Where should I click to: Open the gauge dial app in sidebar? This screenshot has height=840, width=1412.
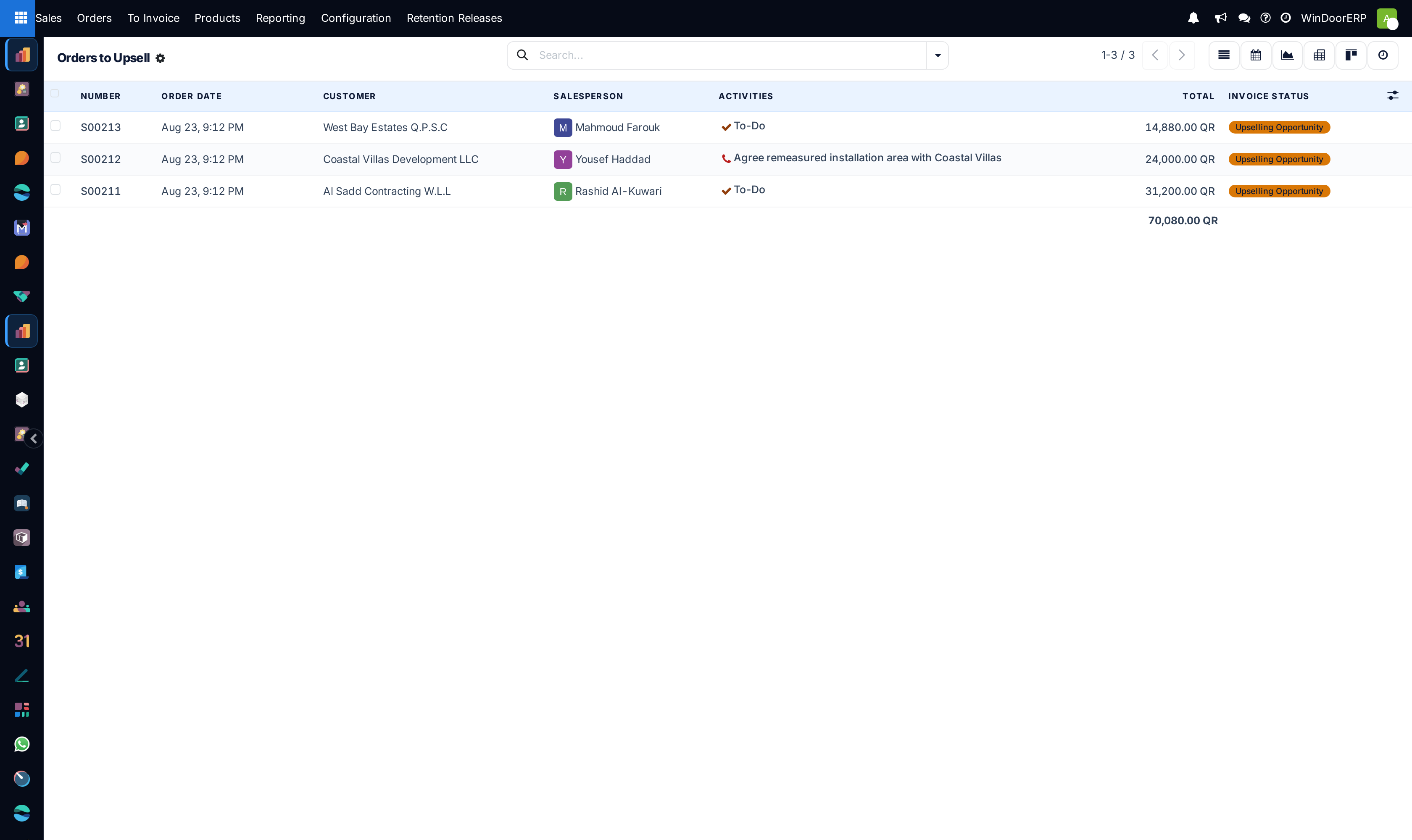point(21,779)
